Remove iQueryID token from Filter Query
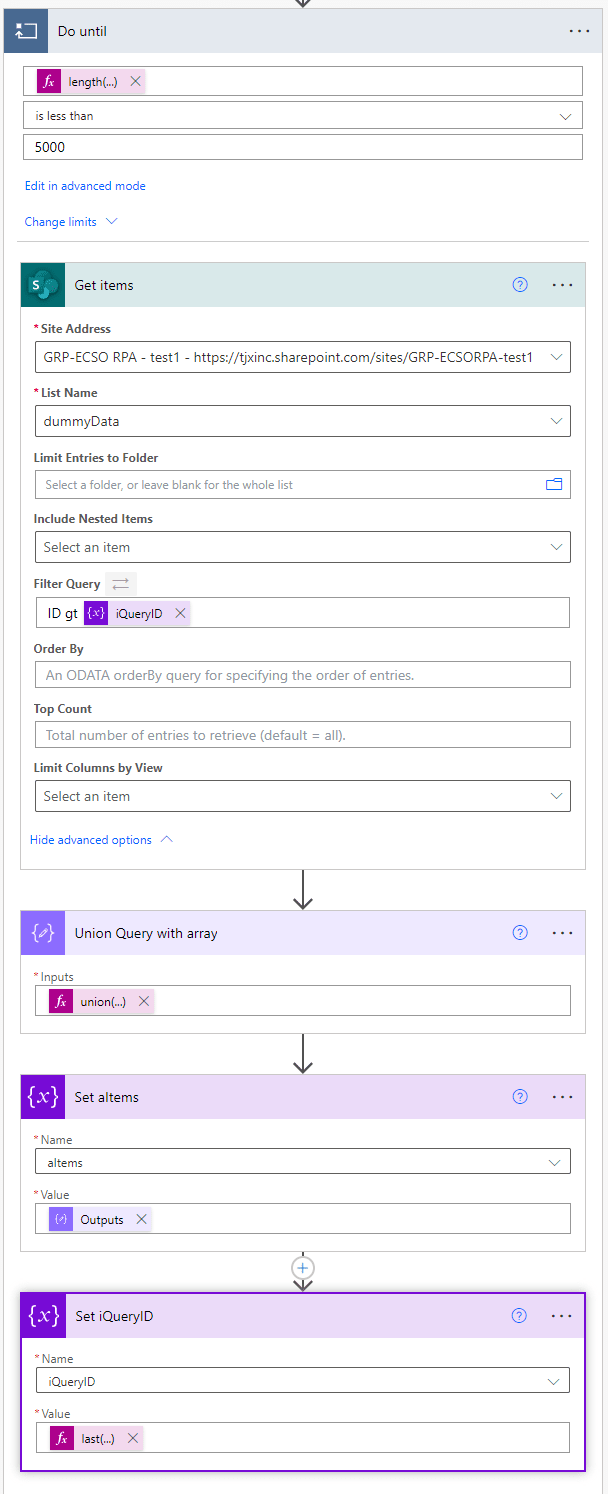 [x=180, y=613]
